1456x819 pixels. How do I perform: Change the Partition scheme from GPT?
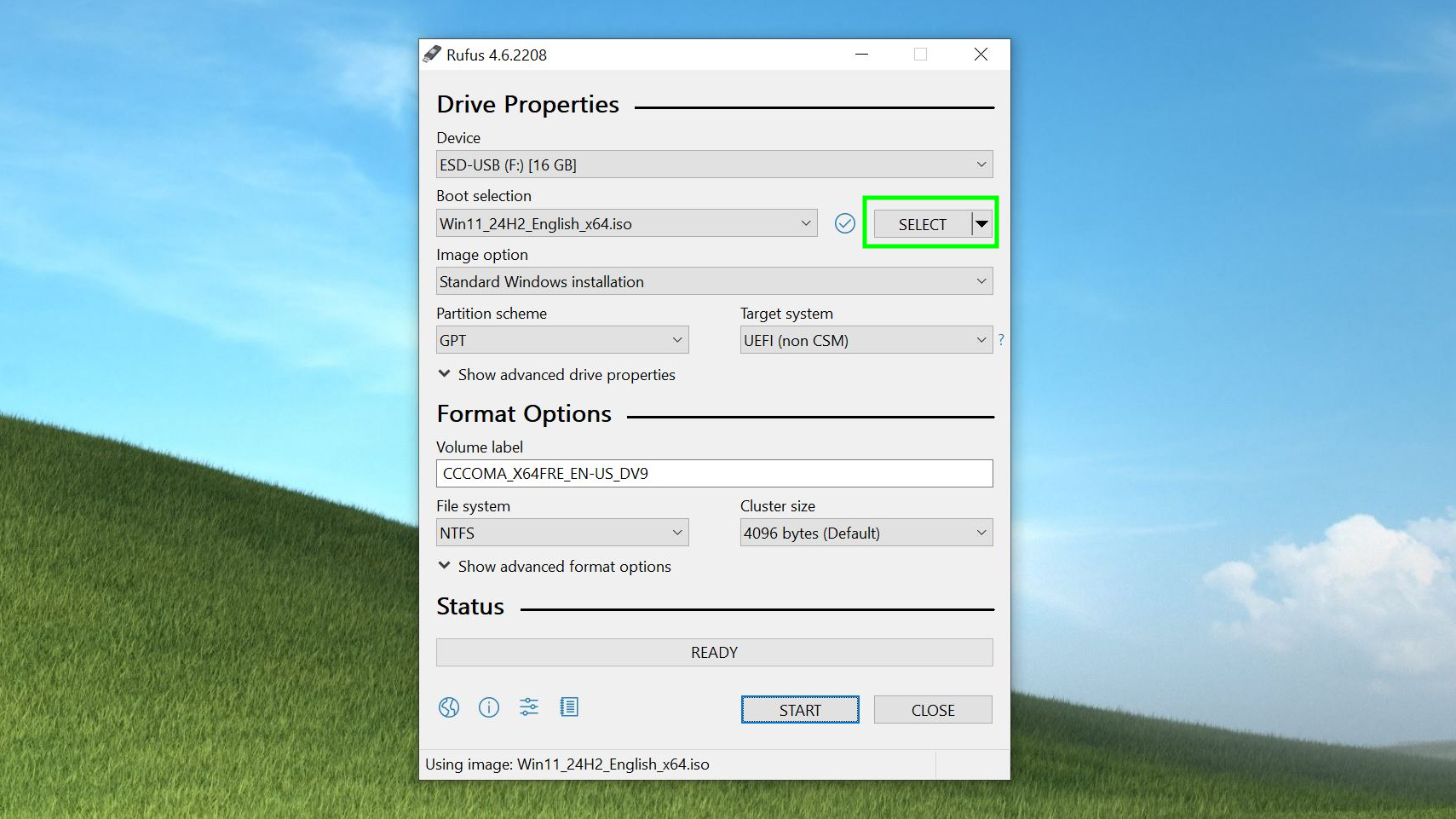click(561, 340)
